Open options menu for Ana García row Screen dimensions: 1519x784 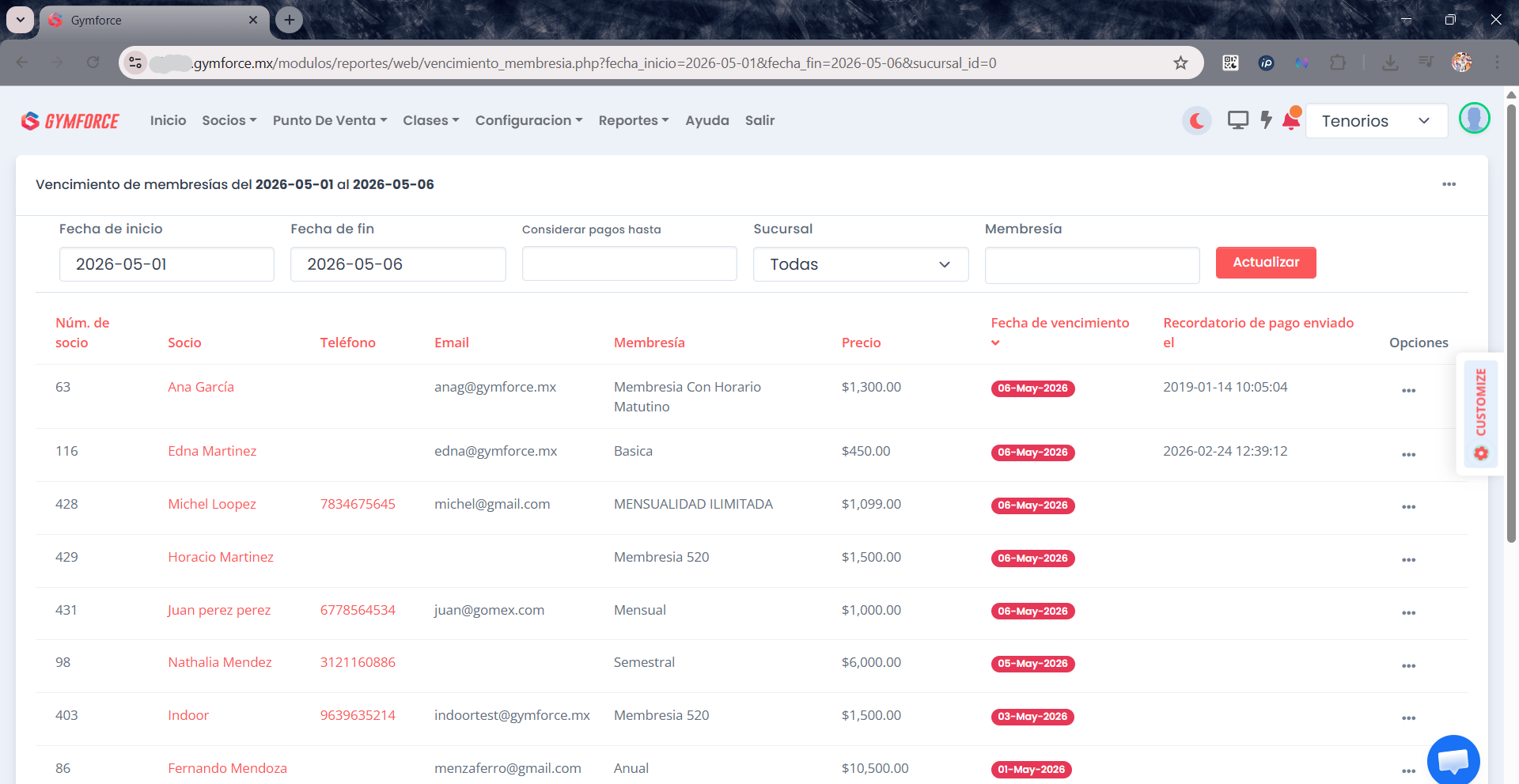click(x=1408, y=391)
